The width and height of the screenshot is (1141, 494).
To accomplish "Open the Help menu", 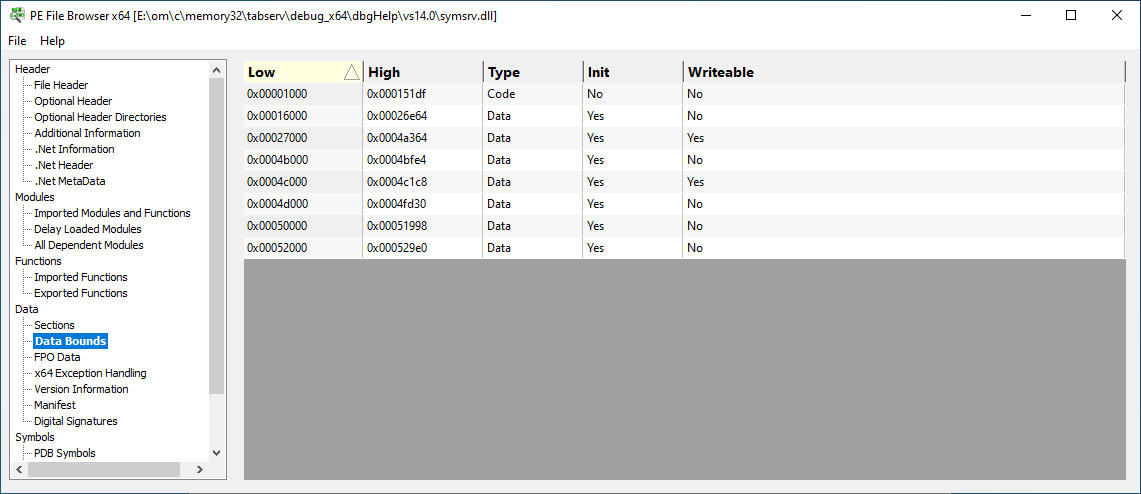I will (52, 41).
